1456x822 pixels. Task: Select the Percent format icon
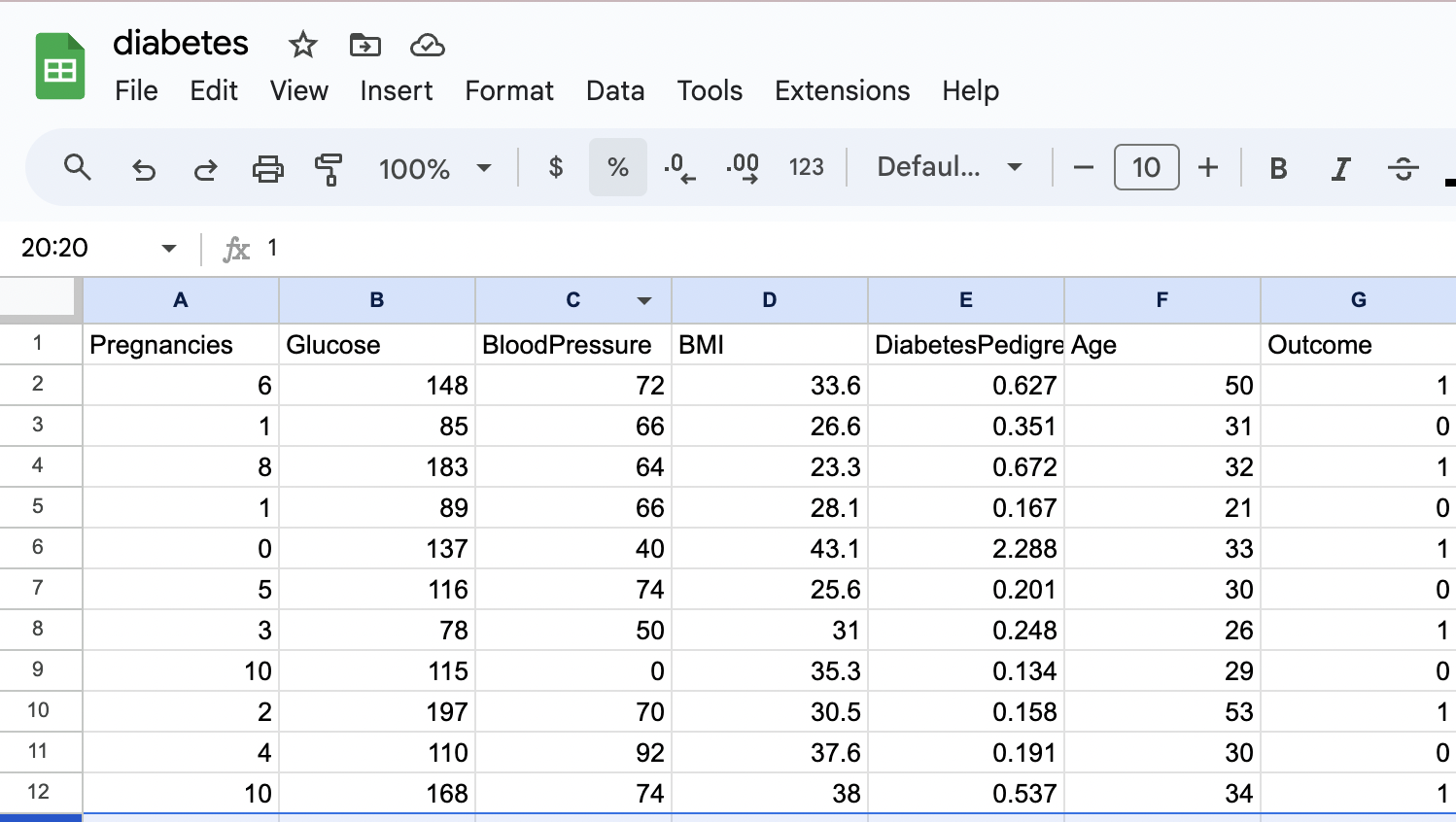coord(617,167)
